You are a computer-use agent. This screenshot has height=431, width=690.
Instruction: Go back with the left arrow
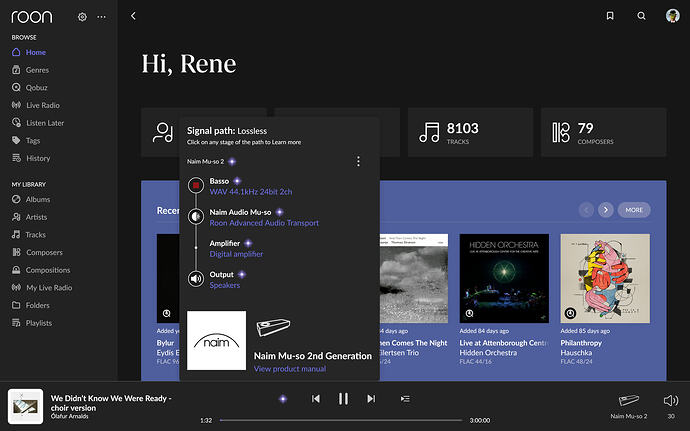coord(133,16)
